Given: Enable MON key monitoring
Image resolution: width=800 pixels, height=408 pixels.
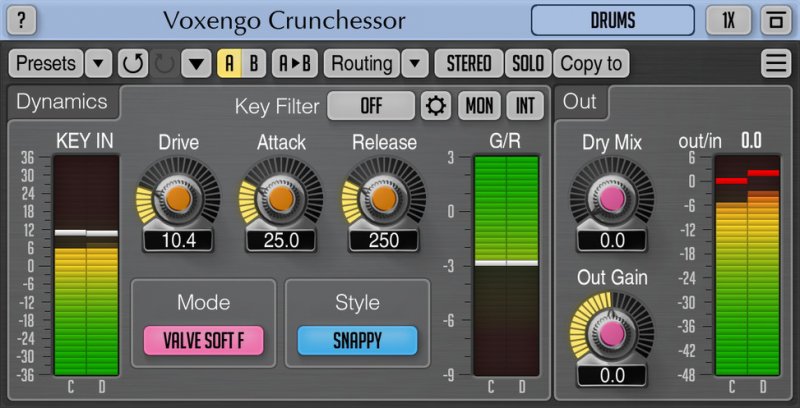Looking at the screenshot, I should (x=479, y=106).
